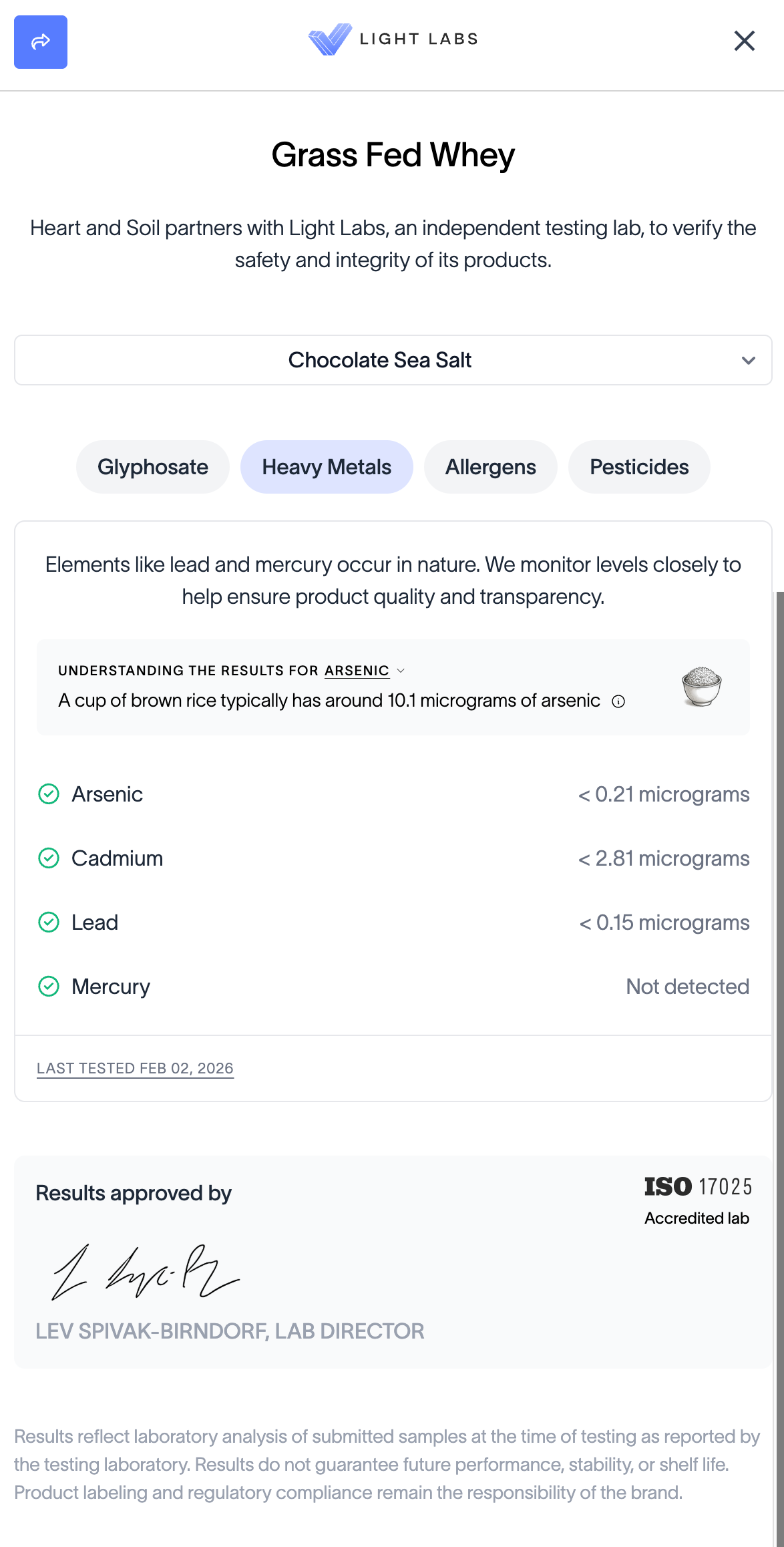Image resolution: width=784 pixels, height=1547 pixels.
Task: Close the lab results panel
Action: point(744,41)
